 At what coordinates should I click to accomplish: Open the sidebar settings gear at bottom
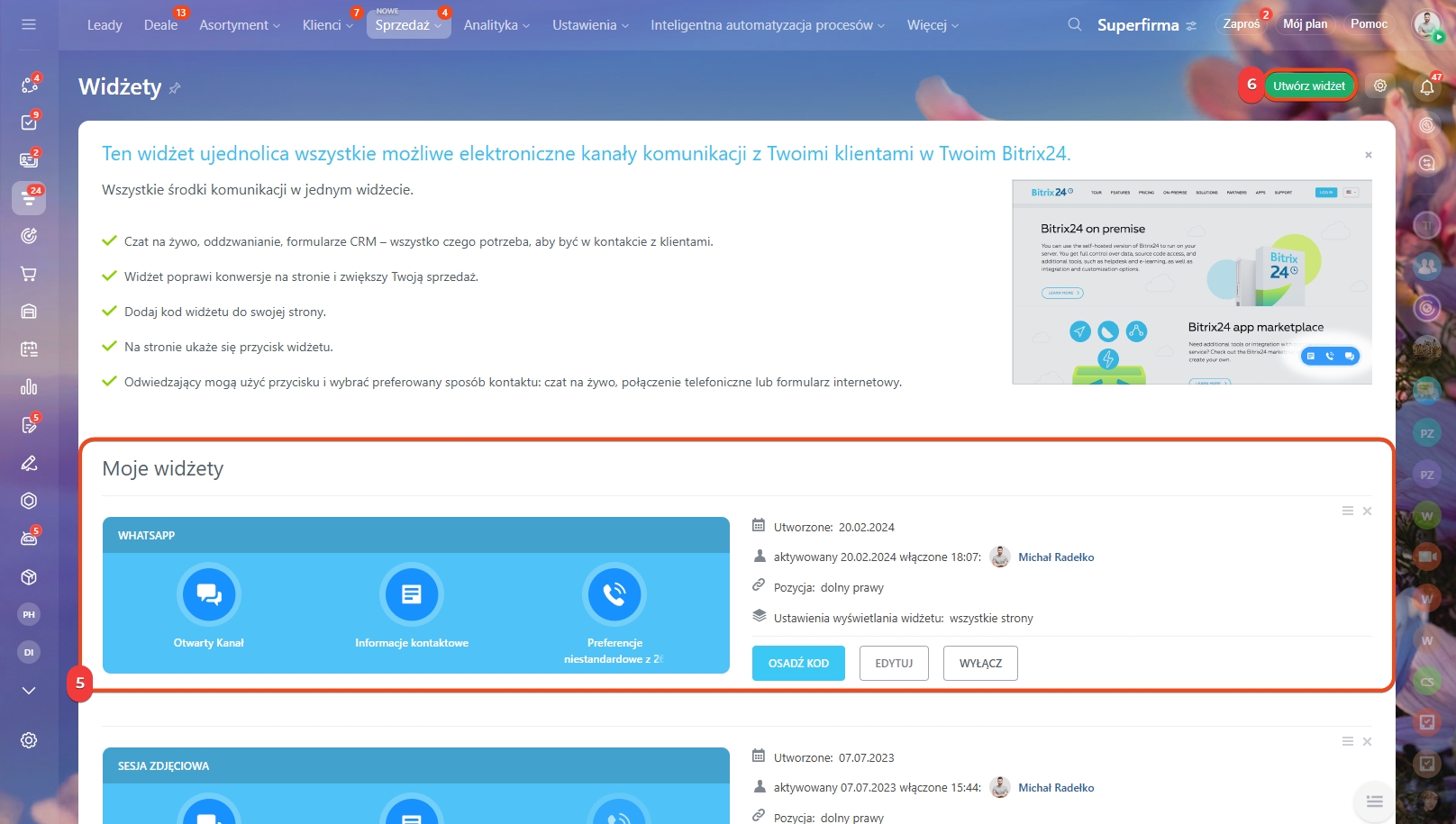(x=29, y=740)
